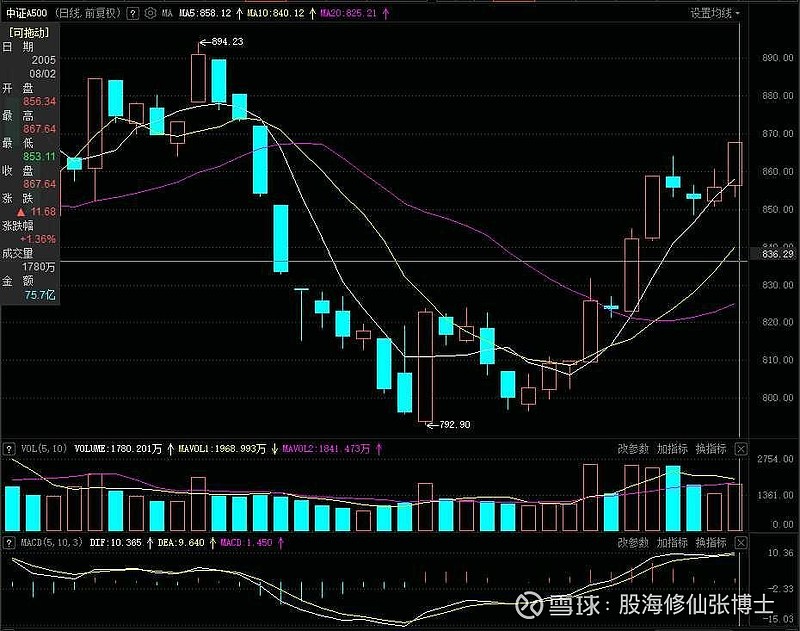Close the MACD indicator panel
800x631 pixels.
[741, 543]
